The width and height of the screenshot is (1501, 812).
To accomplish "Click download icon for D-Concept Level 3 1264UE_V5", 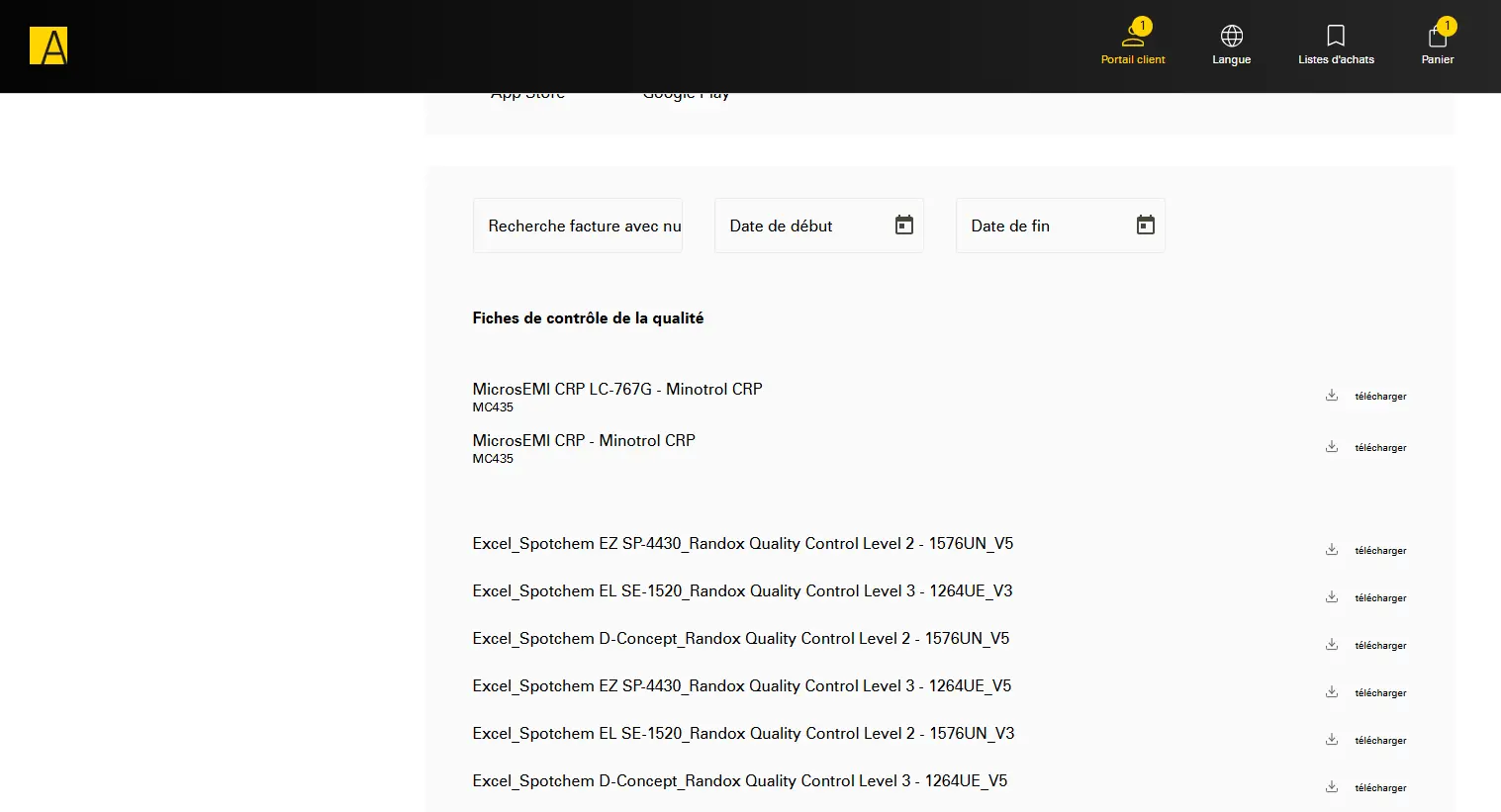I will pos(1332,787).
